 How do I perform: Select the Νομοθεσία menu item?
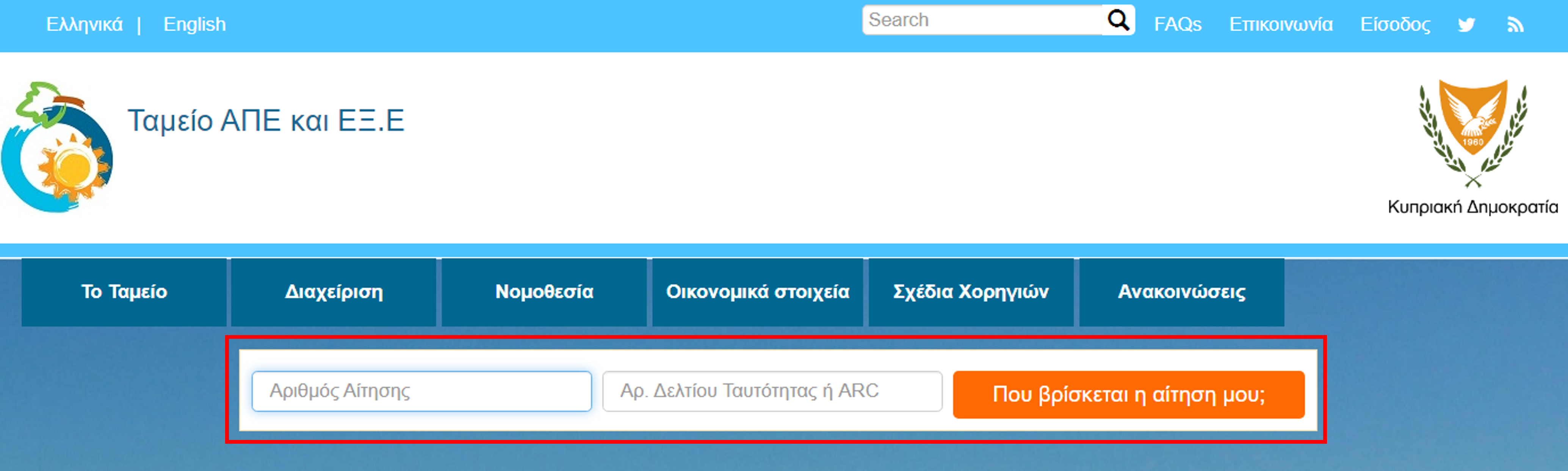point(544,292)
